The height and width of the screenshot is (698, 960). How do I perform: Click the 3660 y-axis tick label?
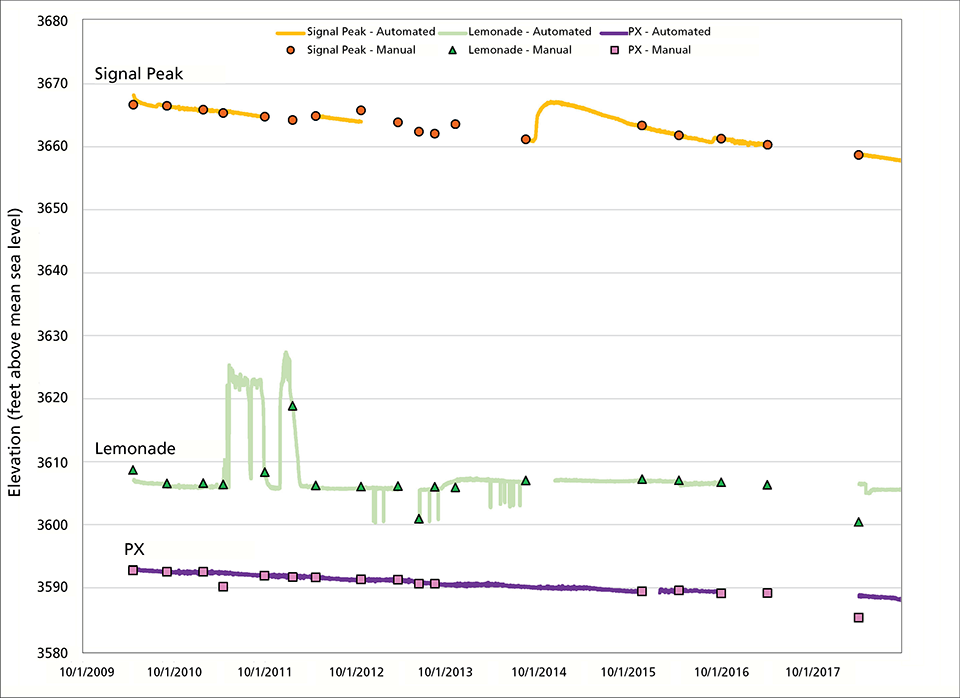[52, 146]
